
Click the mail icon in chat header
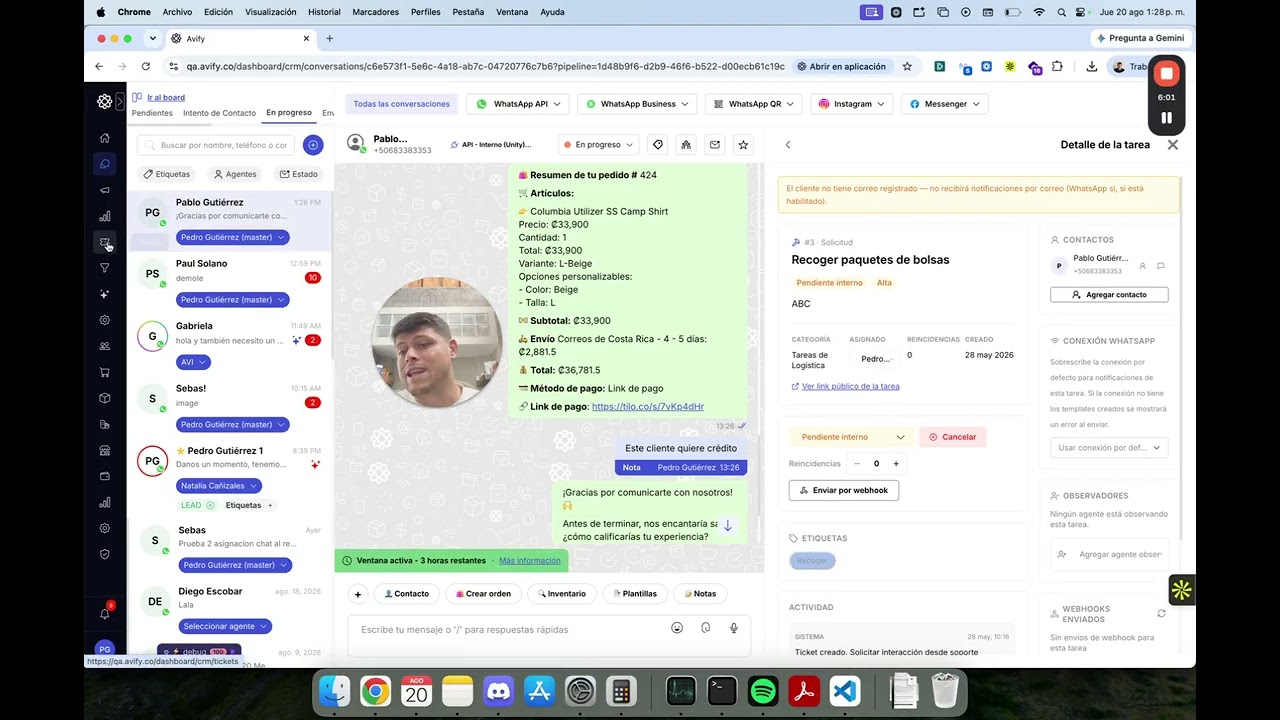pyautogui.click(x=715, y=145)
